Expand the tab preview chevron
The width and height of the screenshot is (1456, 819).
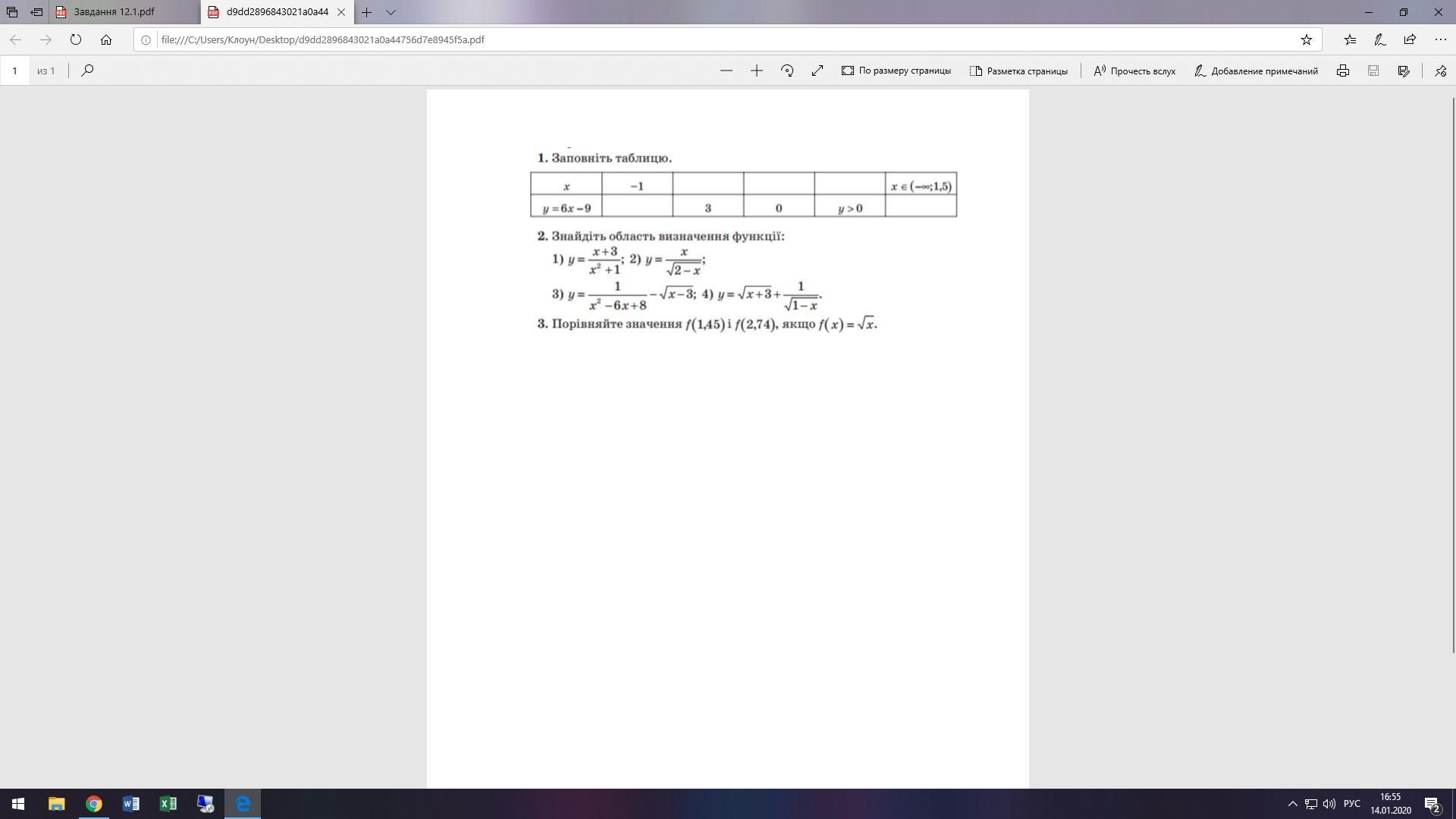point(391,12)
